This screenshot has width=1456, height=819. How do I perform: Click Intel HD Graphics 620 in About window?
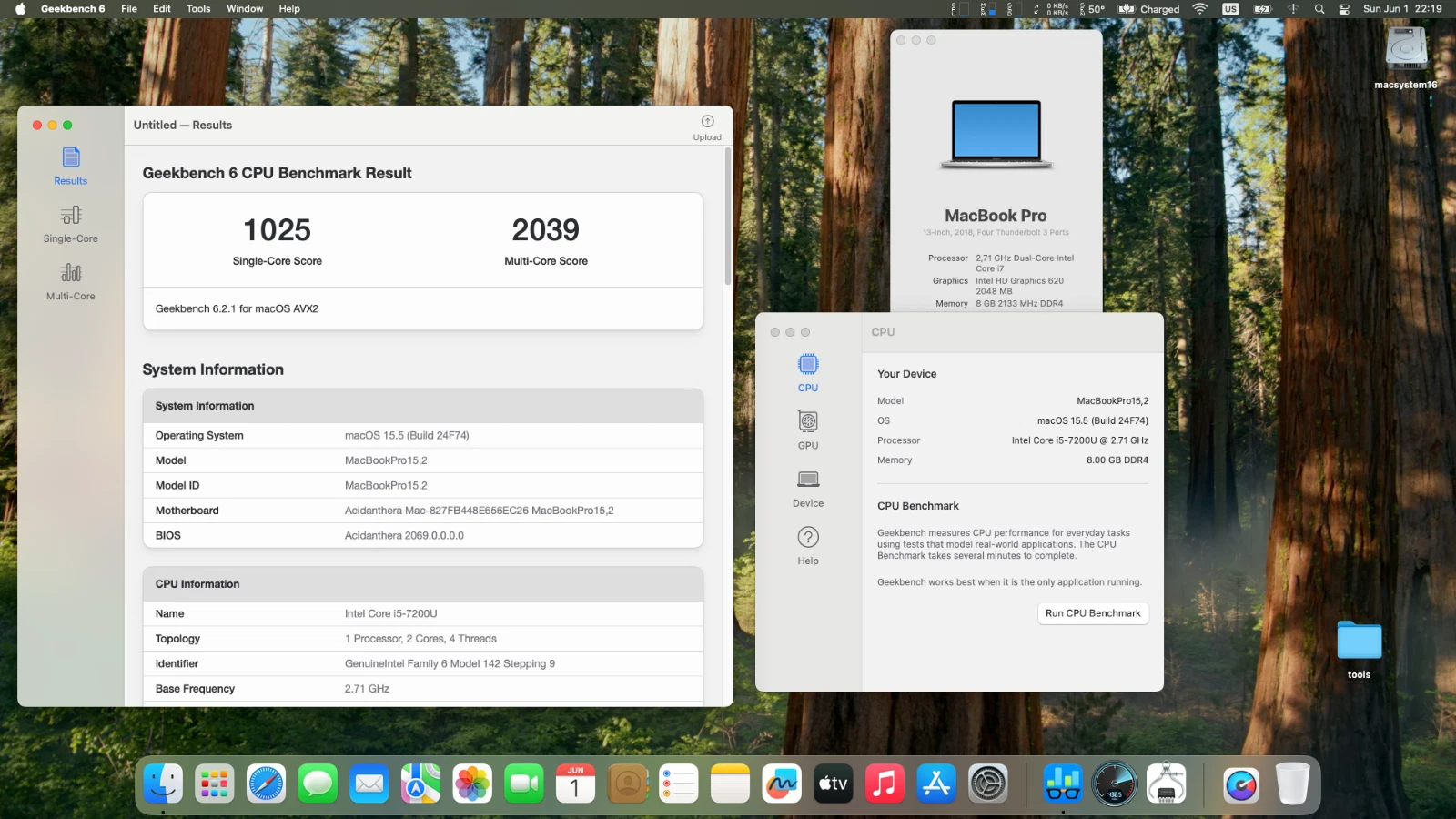[x=1019, y=281]
